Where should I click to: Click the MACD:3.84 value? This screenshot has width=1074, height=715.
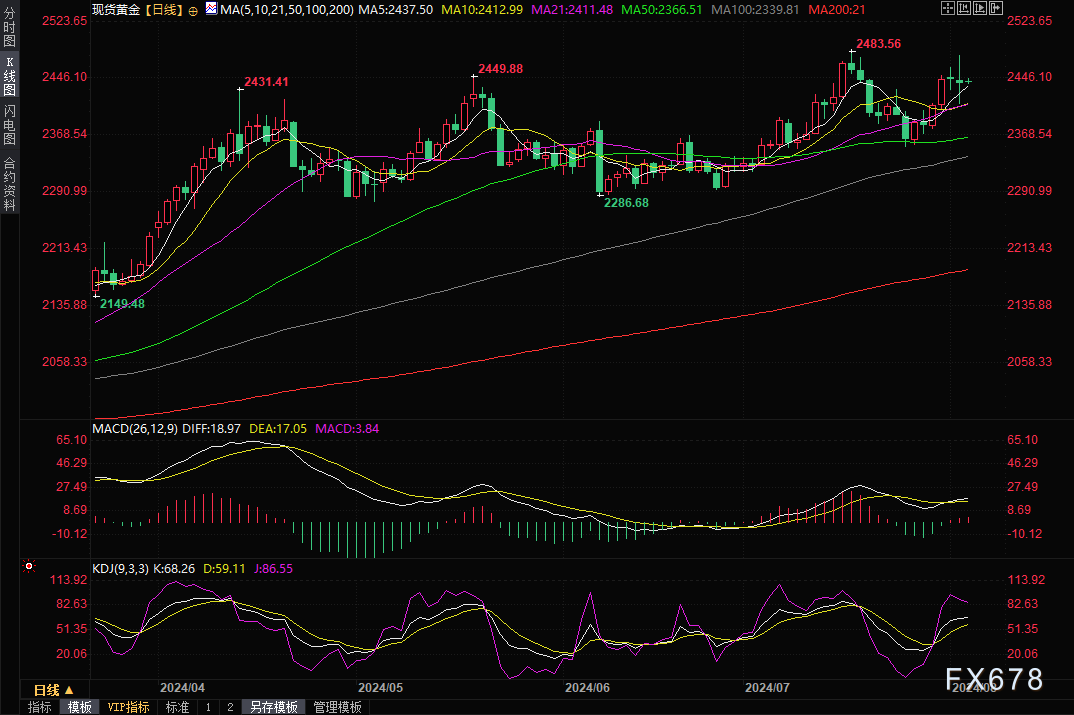pos(347,429)
